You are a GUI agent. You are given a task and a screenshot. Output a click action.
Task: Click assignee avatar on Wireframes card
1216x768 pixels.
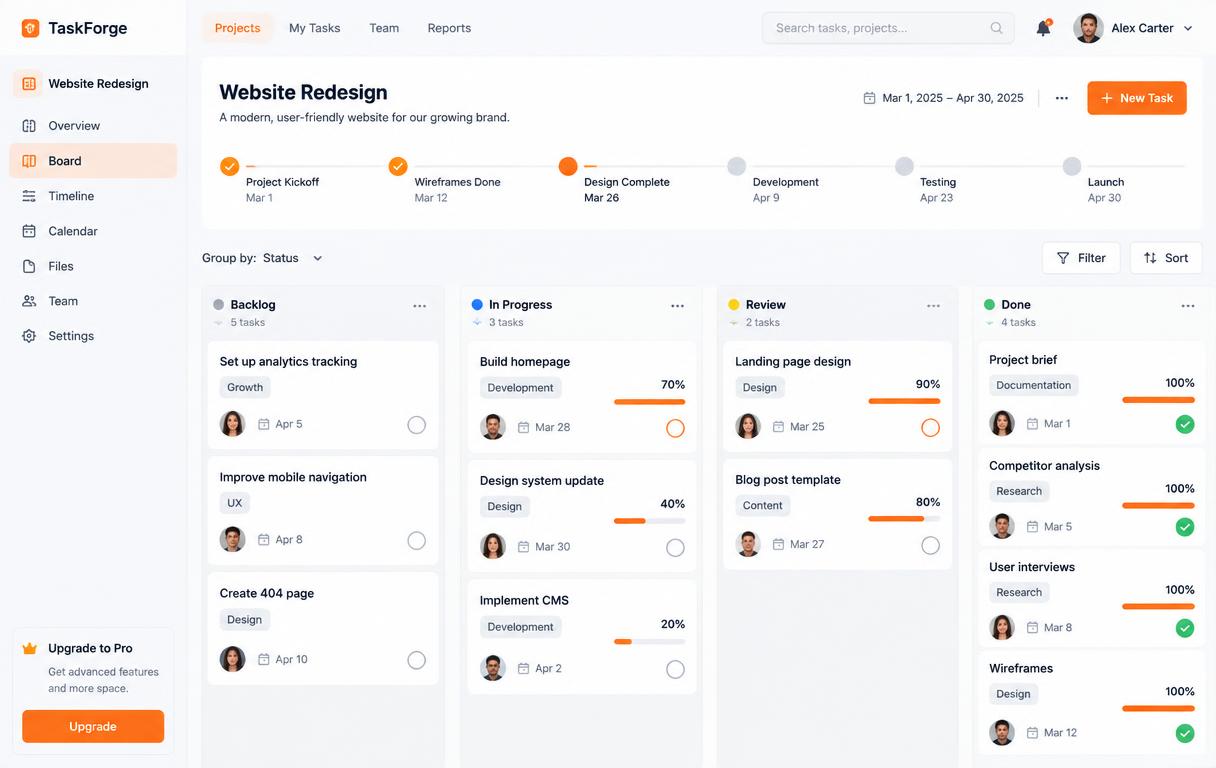pyautogui.click(x=1002, y=732)
